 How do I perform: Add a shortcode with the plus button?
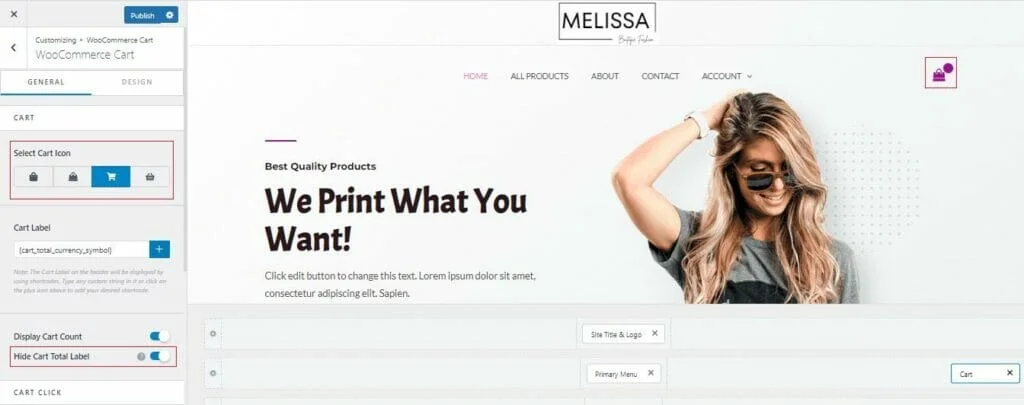coord(159,250)
